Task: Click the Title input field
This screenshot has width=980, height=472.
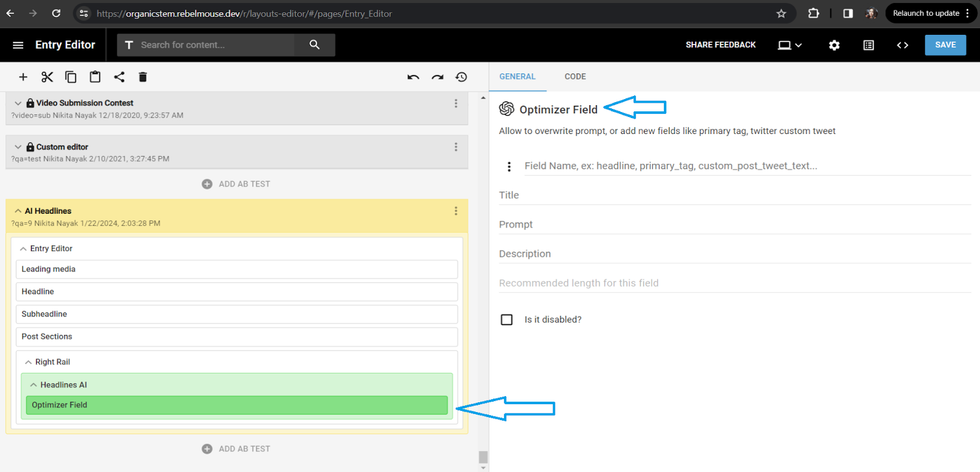Action: click(x=734, y=195)
